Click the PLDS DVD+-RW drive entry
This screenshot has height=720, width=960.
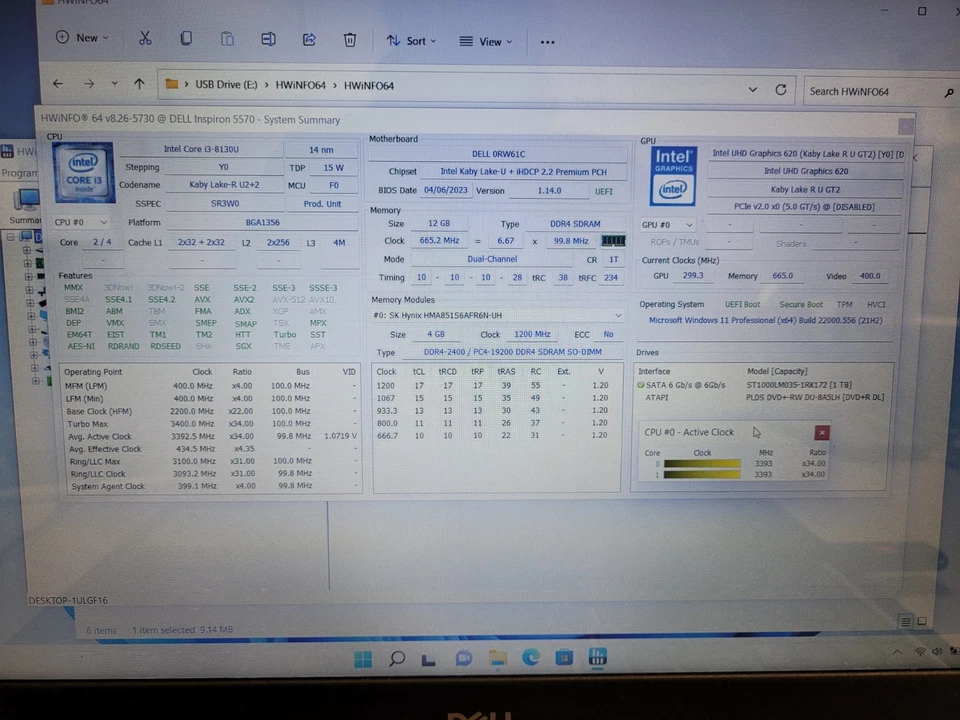[815, 397]
